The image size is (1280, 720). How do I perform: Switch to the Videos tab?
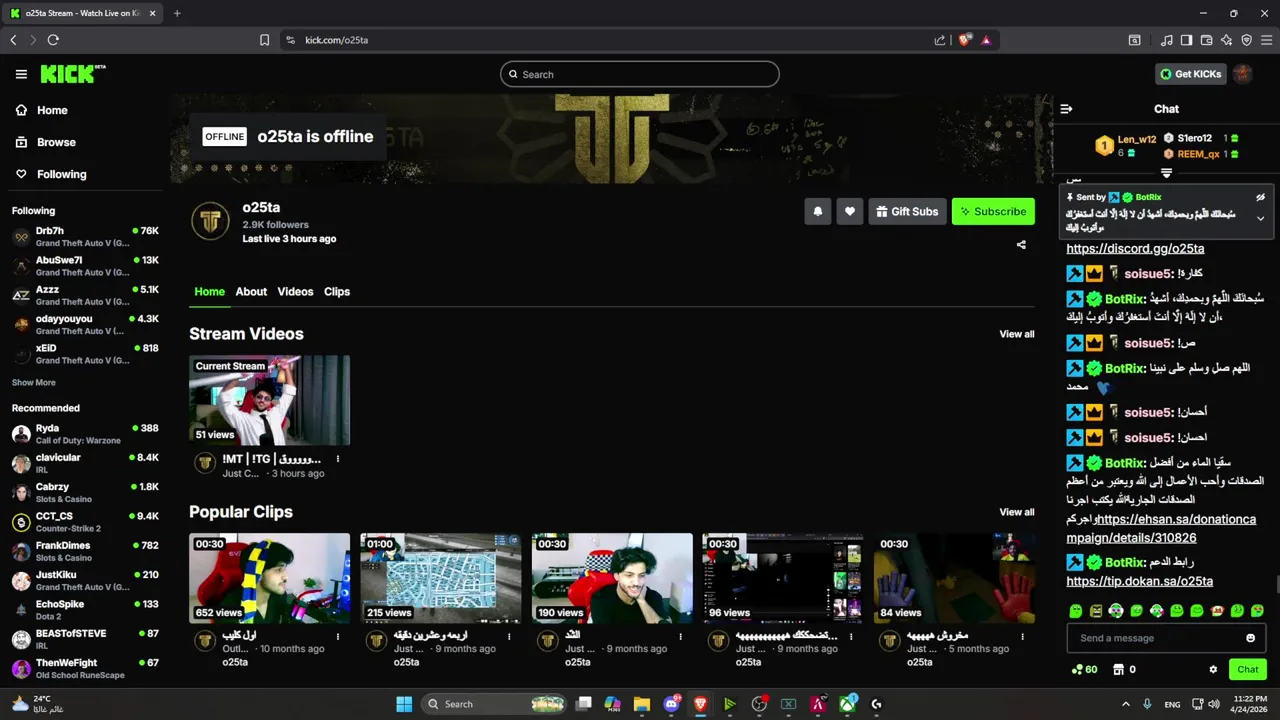(x=295, y=292)
